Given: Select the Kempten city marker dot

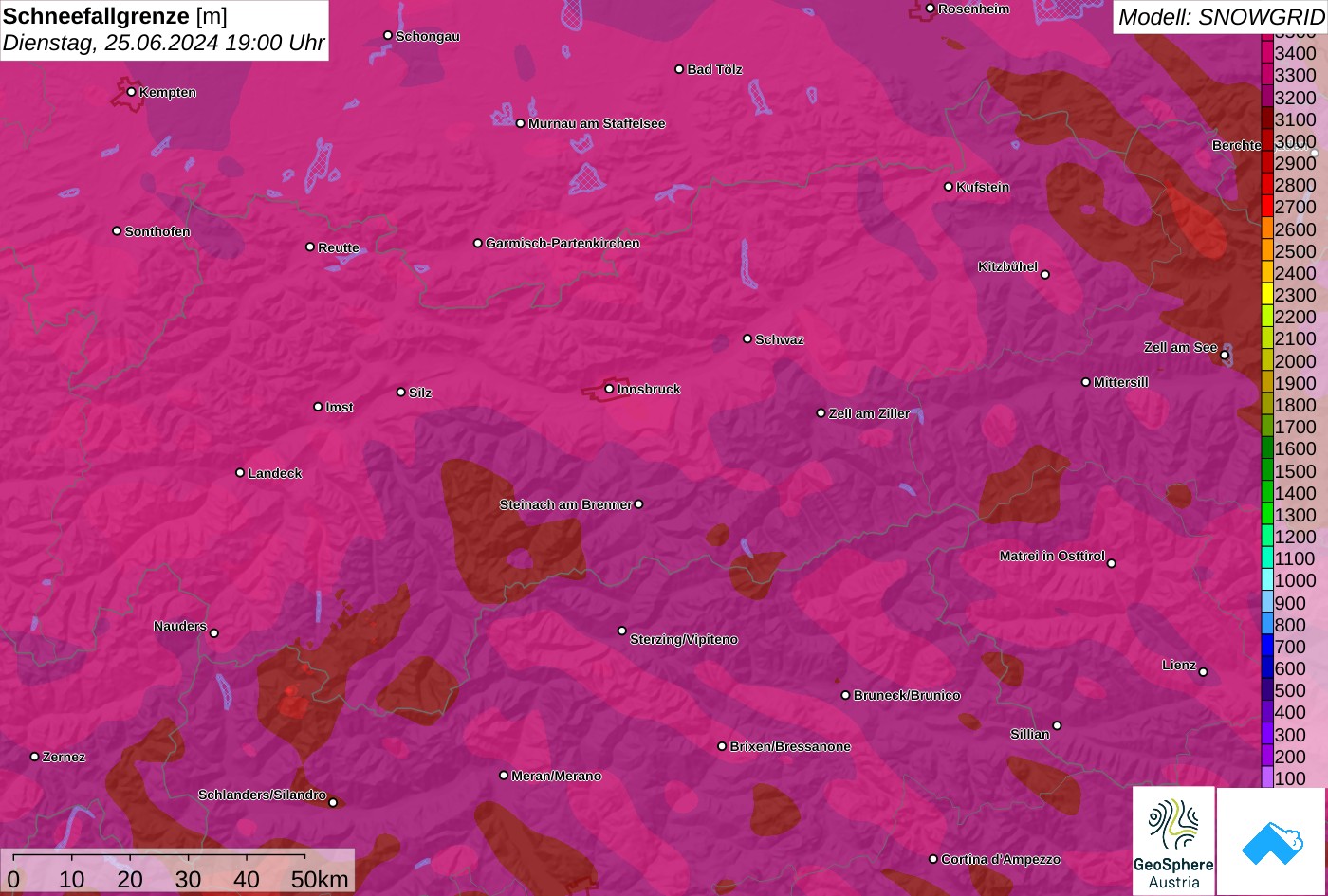Looking at the screenshot, I should click(131, 92).
